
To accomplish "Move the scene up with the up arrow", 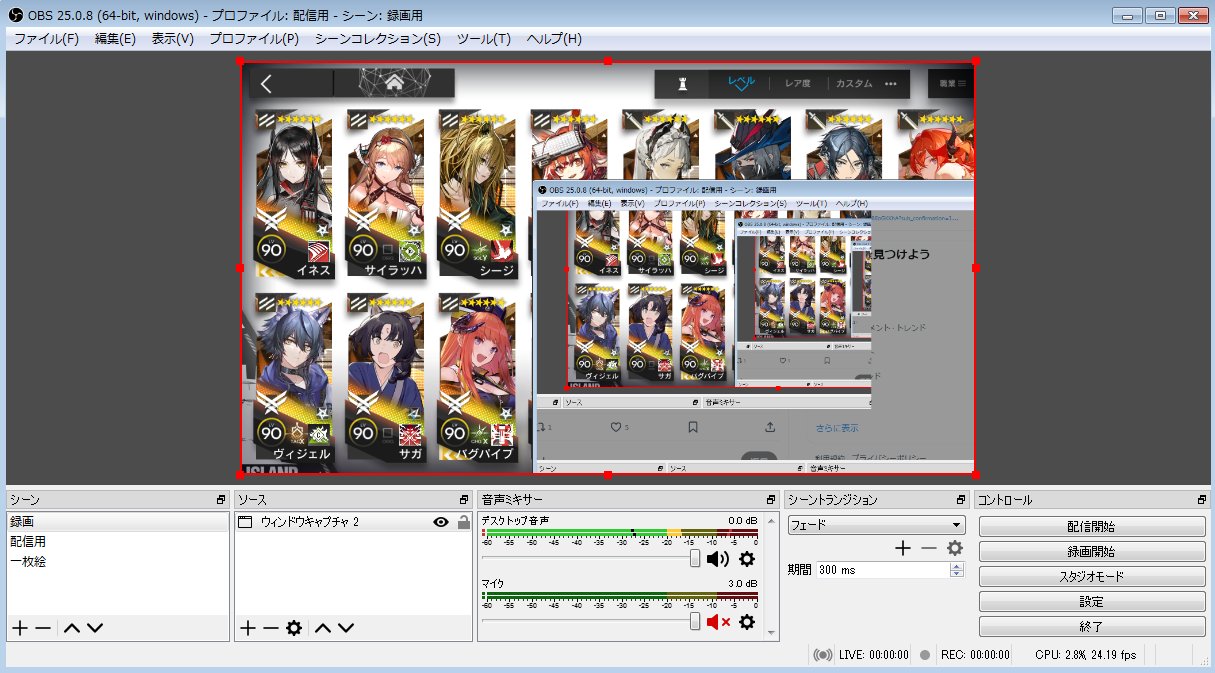I will (x=71, y=628).
